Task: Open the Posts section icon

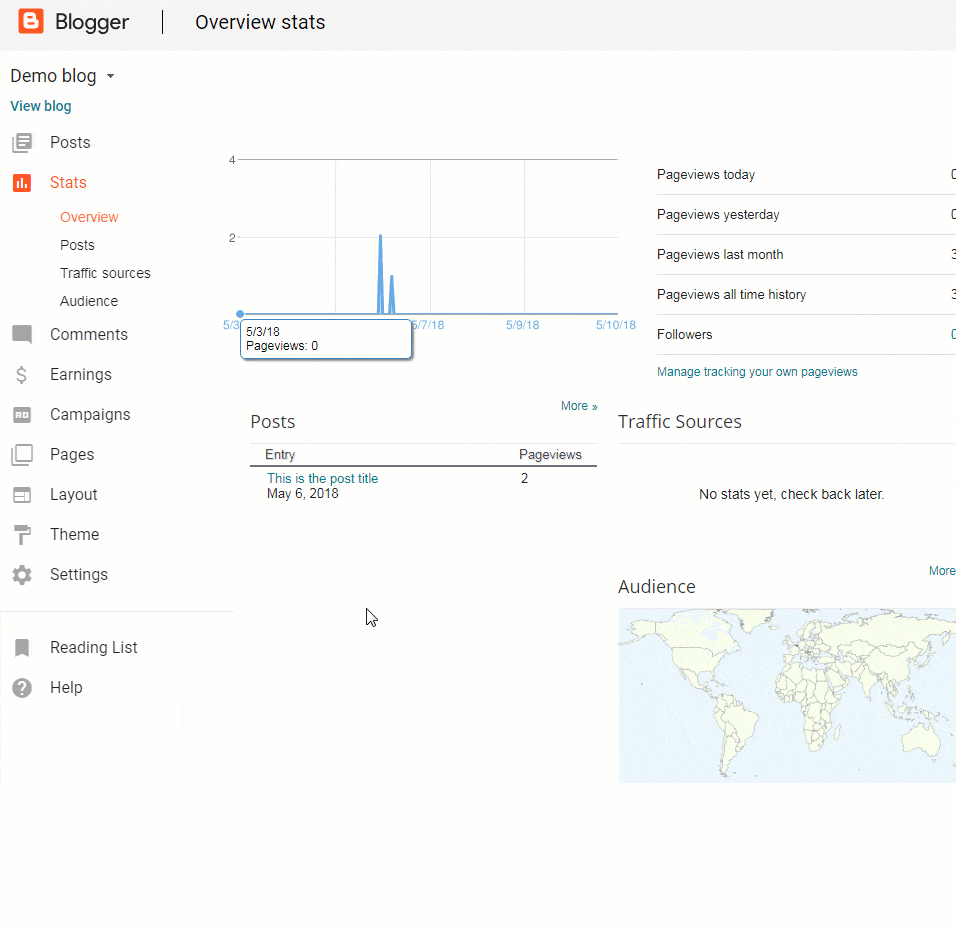Action: point(22,143)
